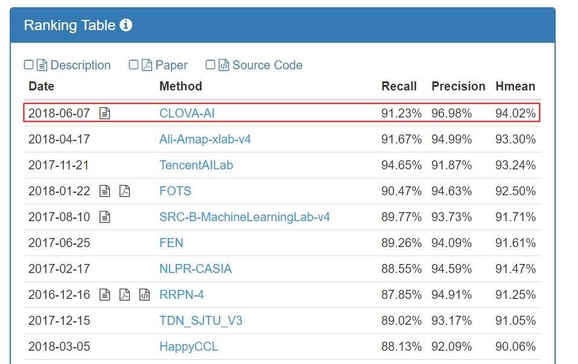This screenshot has height=364, width=578.
Task: Click the info icon beside Ranking Table
Action: coord(126,25)
